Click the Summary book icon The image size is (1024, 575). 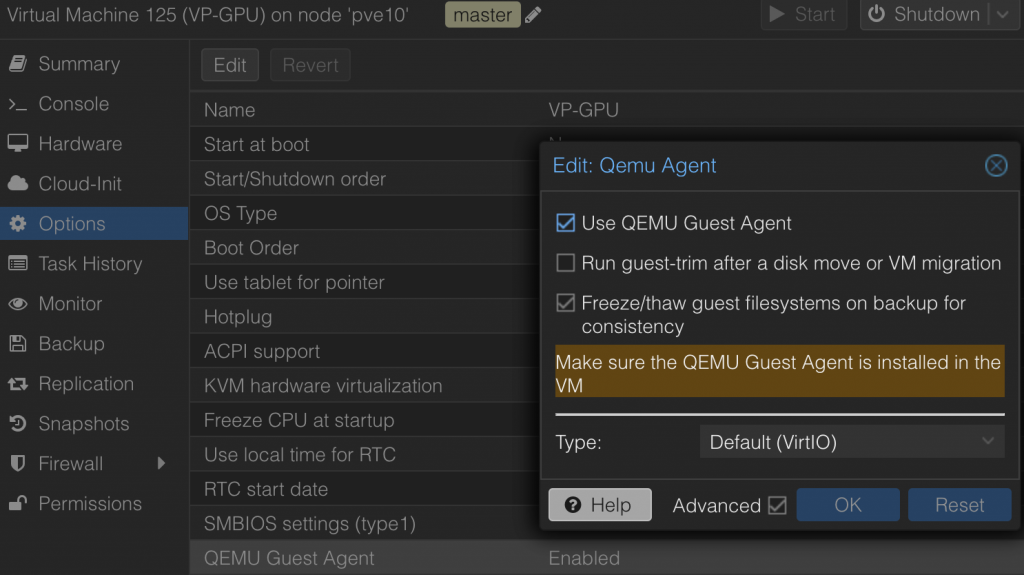click(18, 63)
